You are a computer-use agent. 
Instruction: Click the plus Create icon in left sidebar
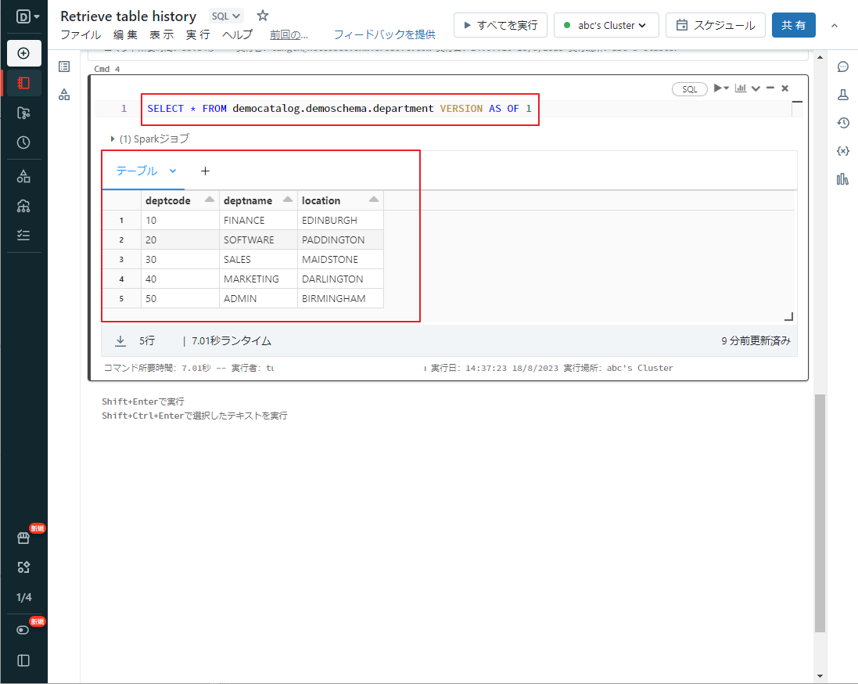coord(24,53)
